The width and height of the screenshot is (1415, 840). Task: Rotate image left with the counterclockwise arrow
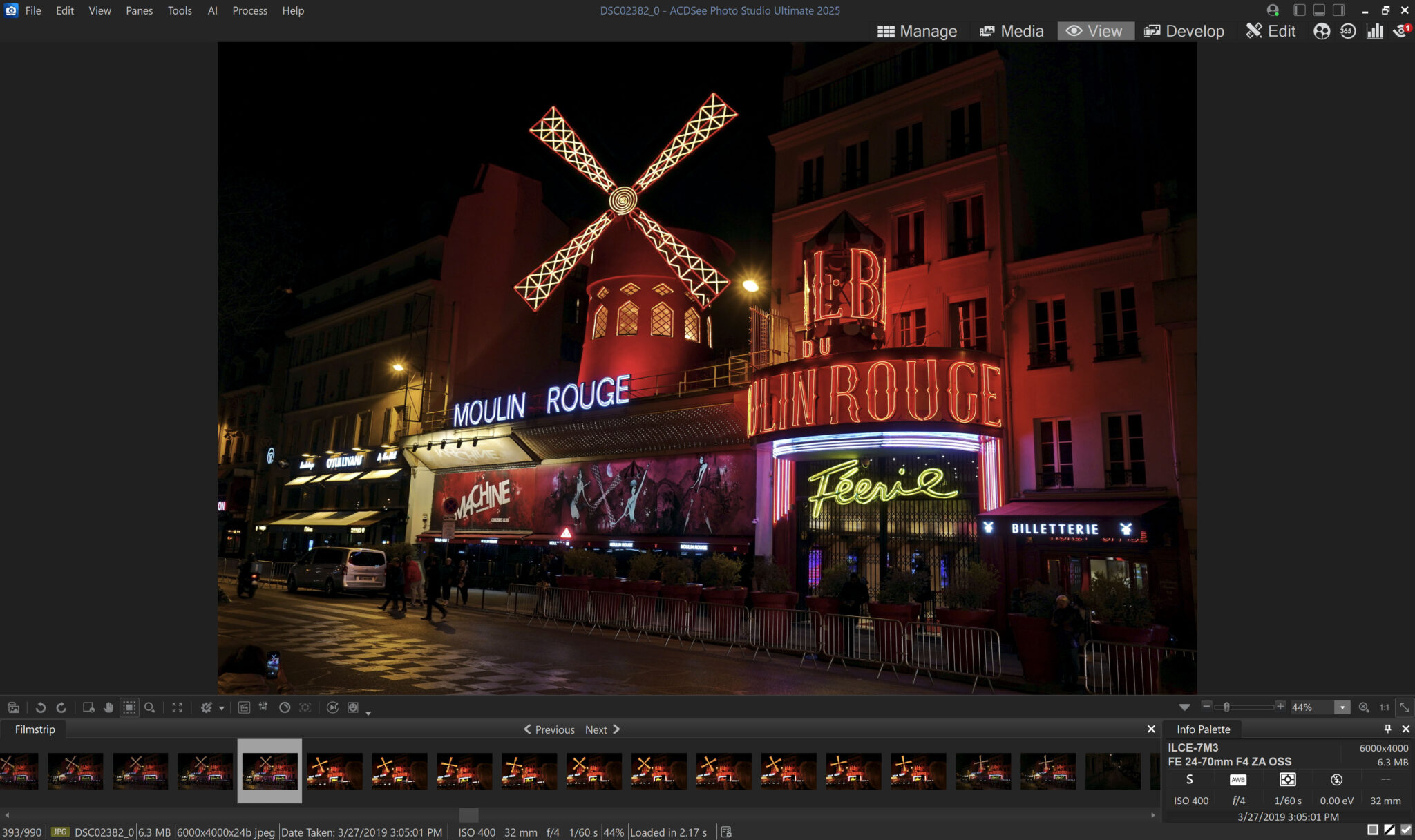pos(40,707)
